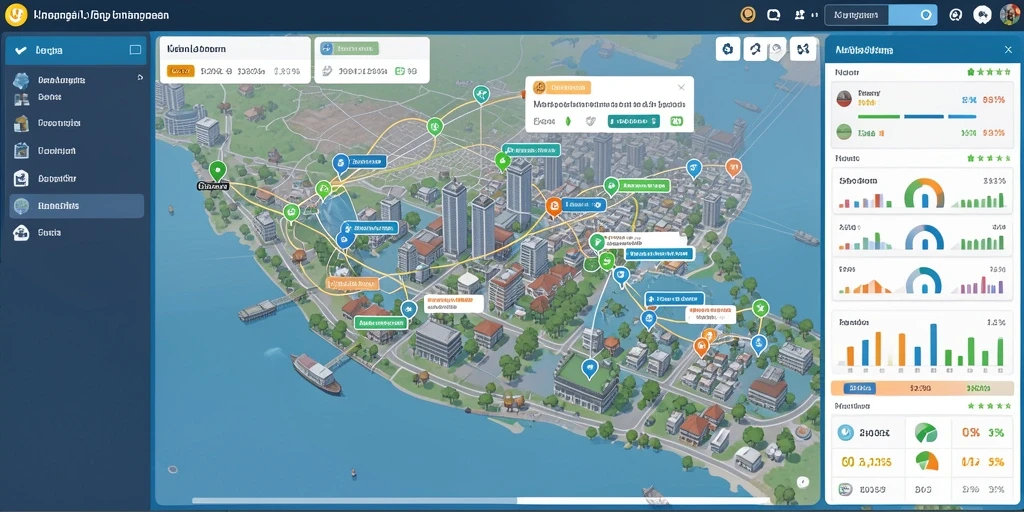This screenshot has height=512, width=1024.
Task: Click the square box icon in sidebar header
Action: [135, 50]
